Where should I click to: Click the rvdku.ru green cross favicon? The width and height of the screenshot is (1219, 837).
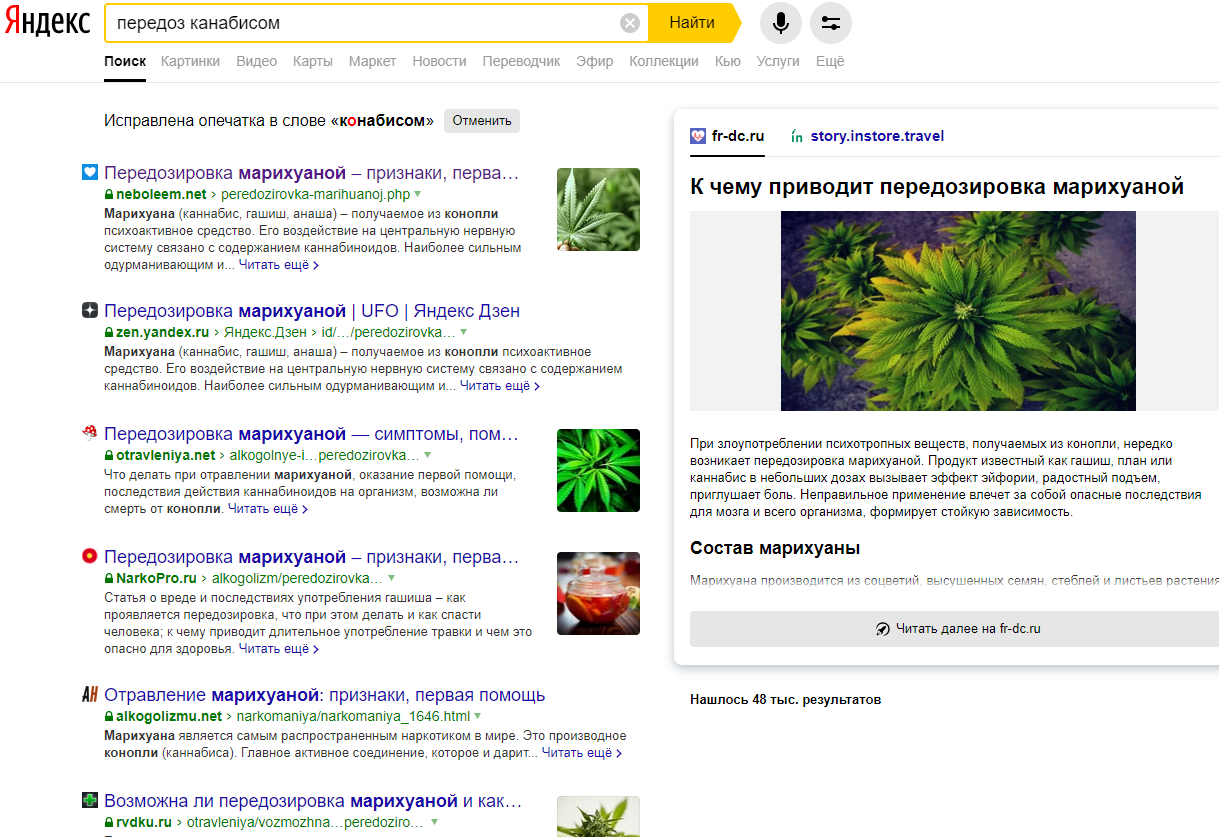click(89, 800)
